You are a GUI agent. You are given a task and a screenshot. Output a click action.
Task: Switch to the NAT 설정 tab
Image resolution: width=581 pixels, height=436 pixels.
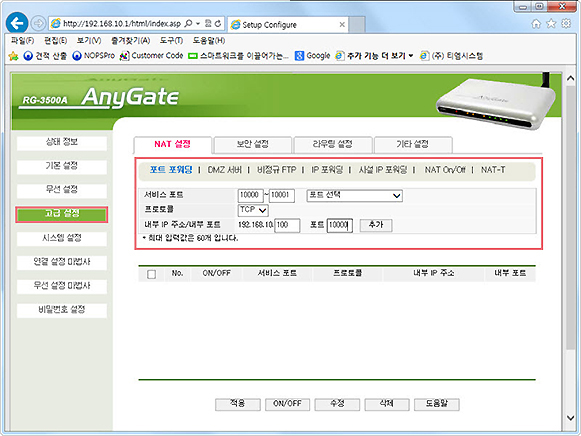point(173,144)
